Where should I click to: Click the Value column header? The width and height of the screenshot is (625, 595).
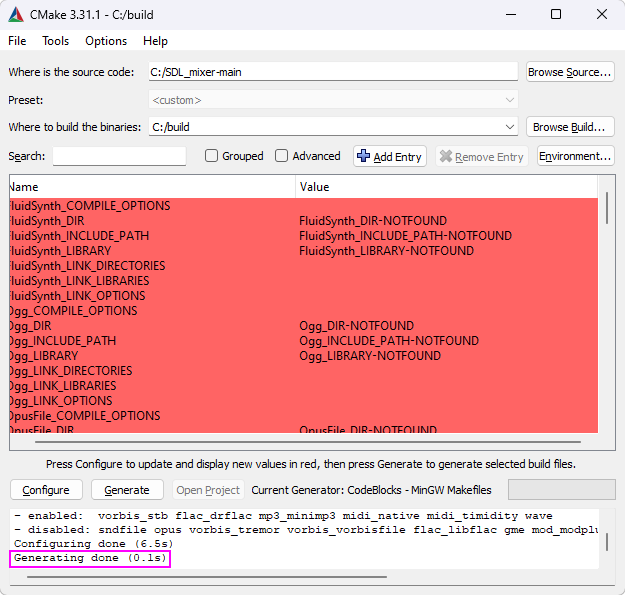[x=446, y=187]
